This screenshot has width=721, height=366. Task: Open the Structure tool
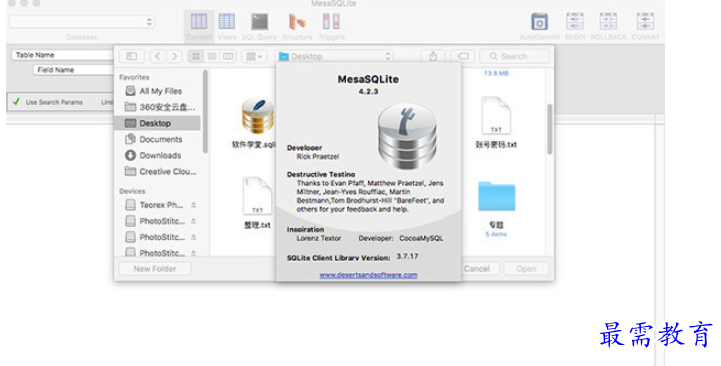[x=297, y=26]
